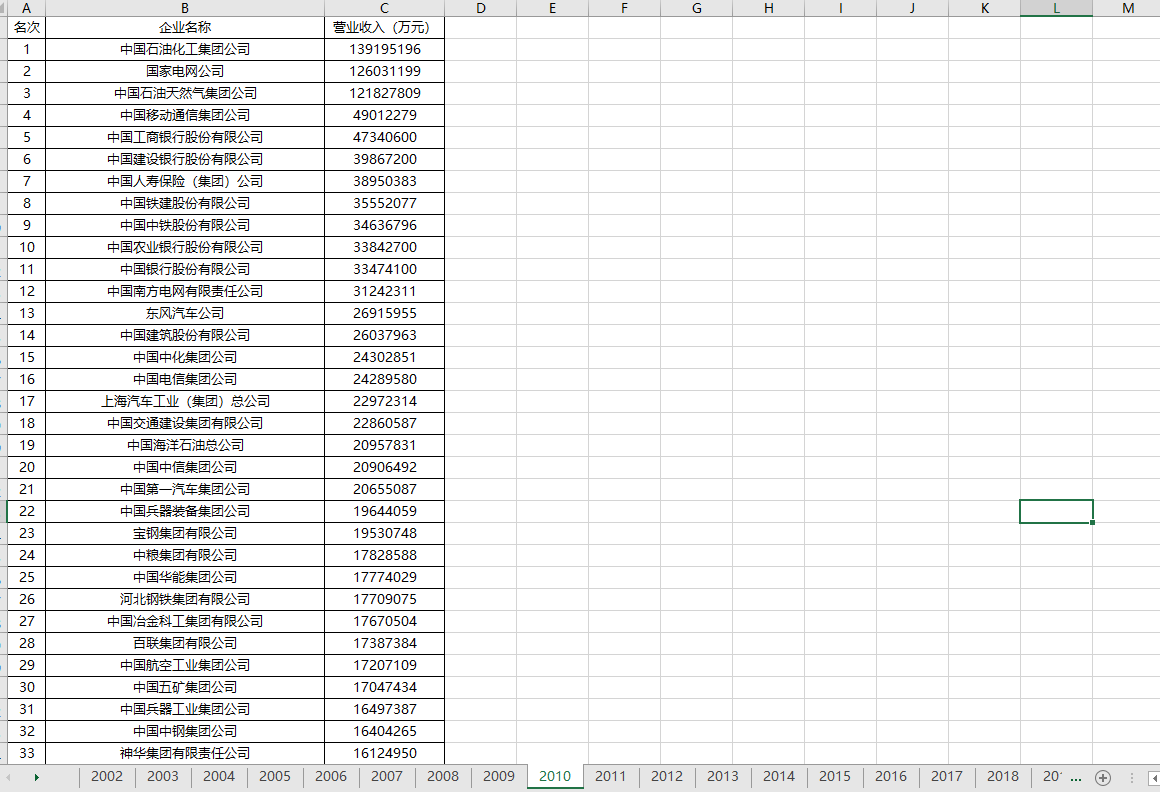Select cell 河北钢铁集团有限公司
This screenshot has height=792, width=1160.
pyautogui.click(x=185, y=599)
